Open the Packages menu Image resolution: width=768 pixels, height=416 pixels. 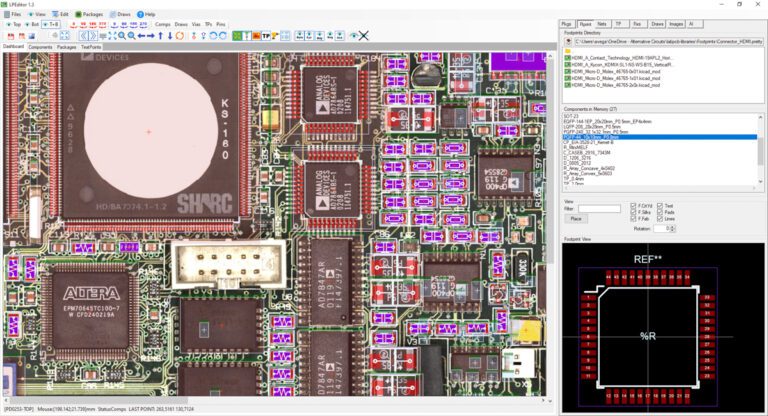89,14
